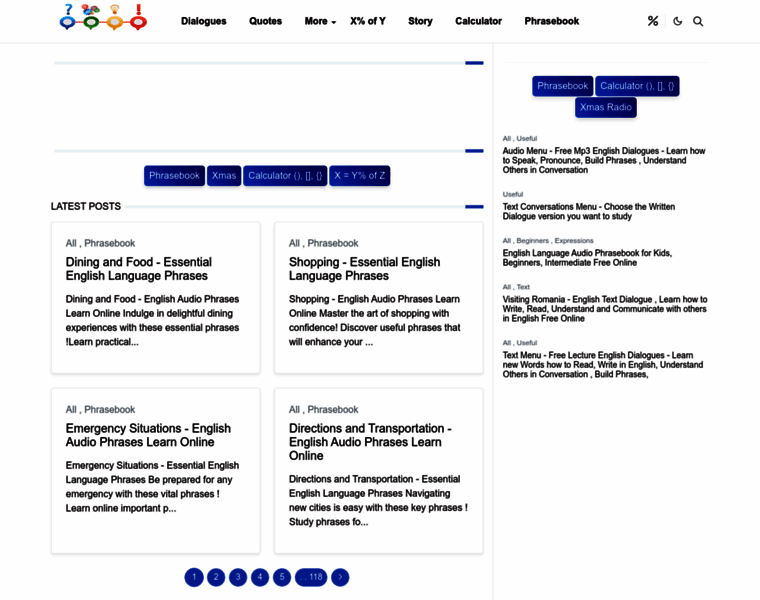Open the search magnifier icon
The width and height of the screenshot is (760, 600).
698,21
